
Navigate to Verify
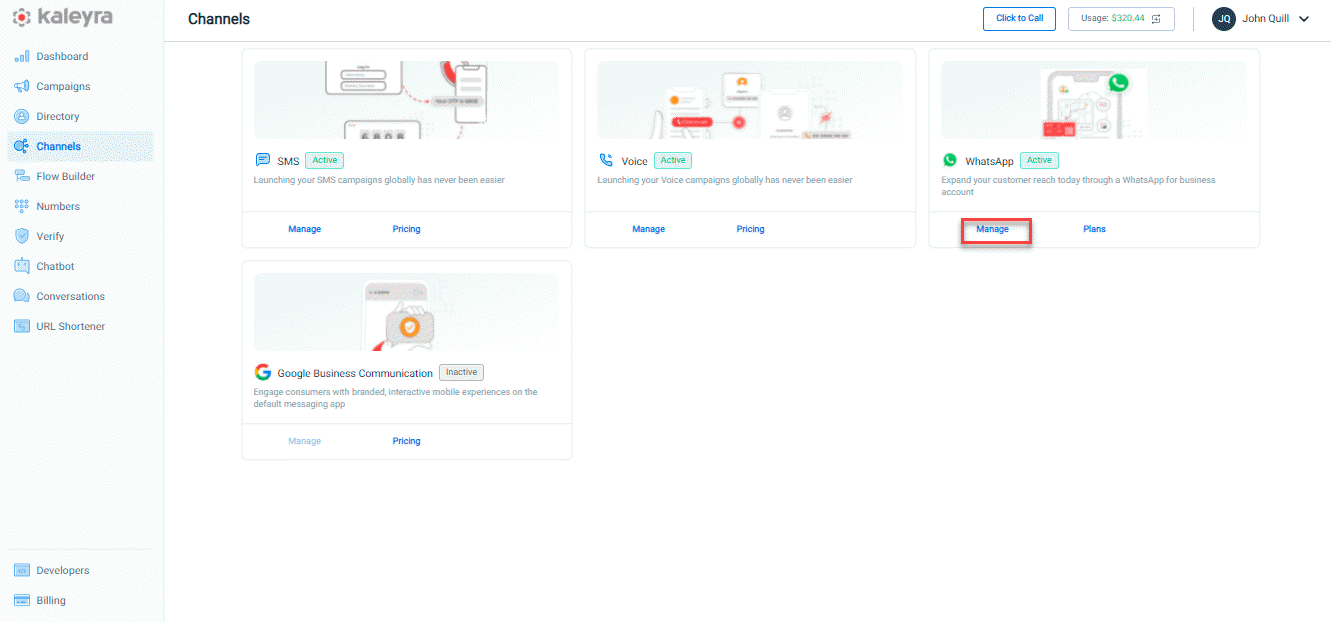[50, 236]
